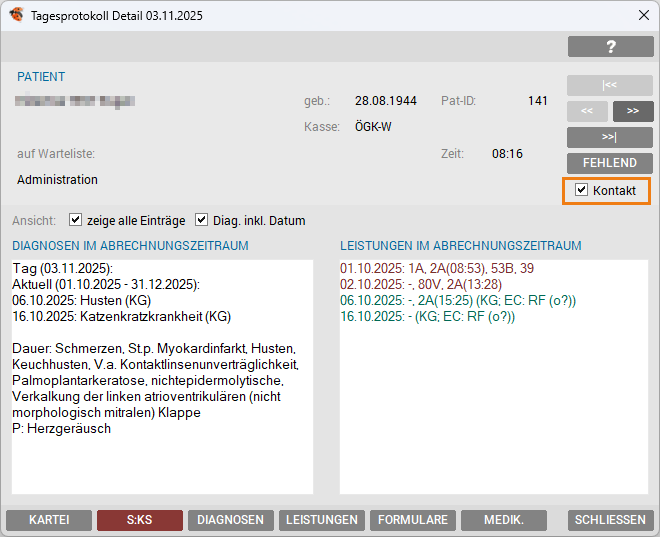Uncheck 'zeige alle Einträge' option

(x=75, y=220)
